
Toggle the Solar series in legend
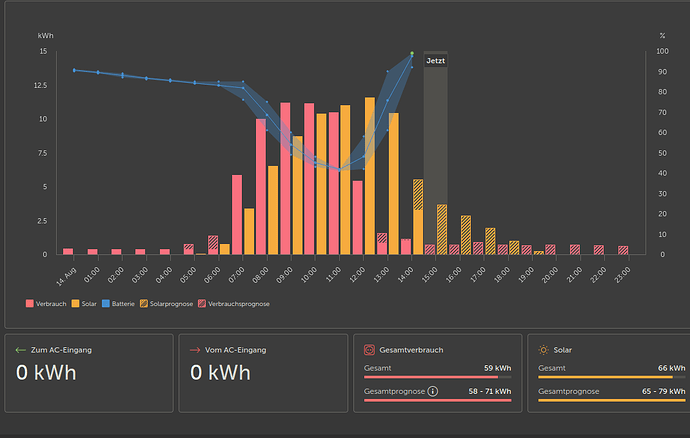pyautogui.click(x=84, y=303)
